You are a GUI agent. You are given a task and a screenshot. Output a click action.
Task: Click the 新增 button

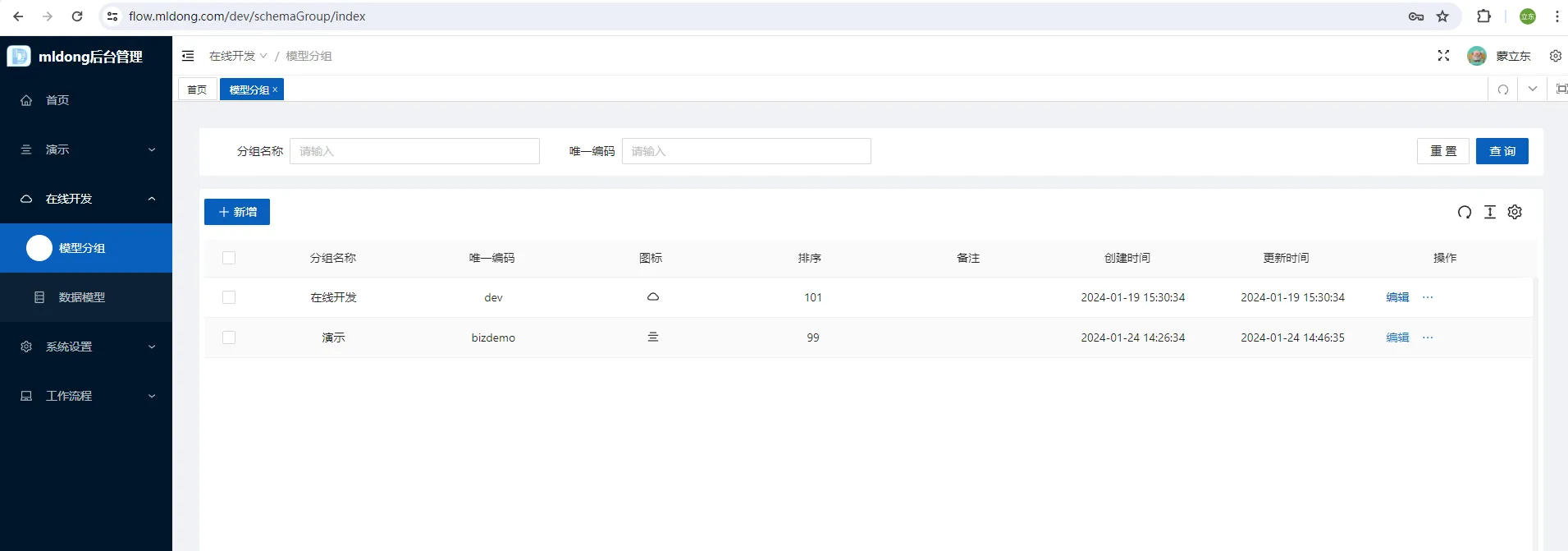pyautogui.click(x=237, y=212)
